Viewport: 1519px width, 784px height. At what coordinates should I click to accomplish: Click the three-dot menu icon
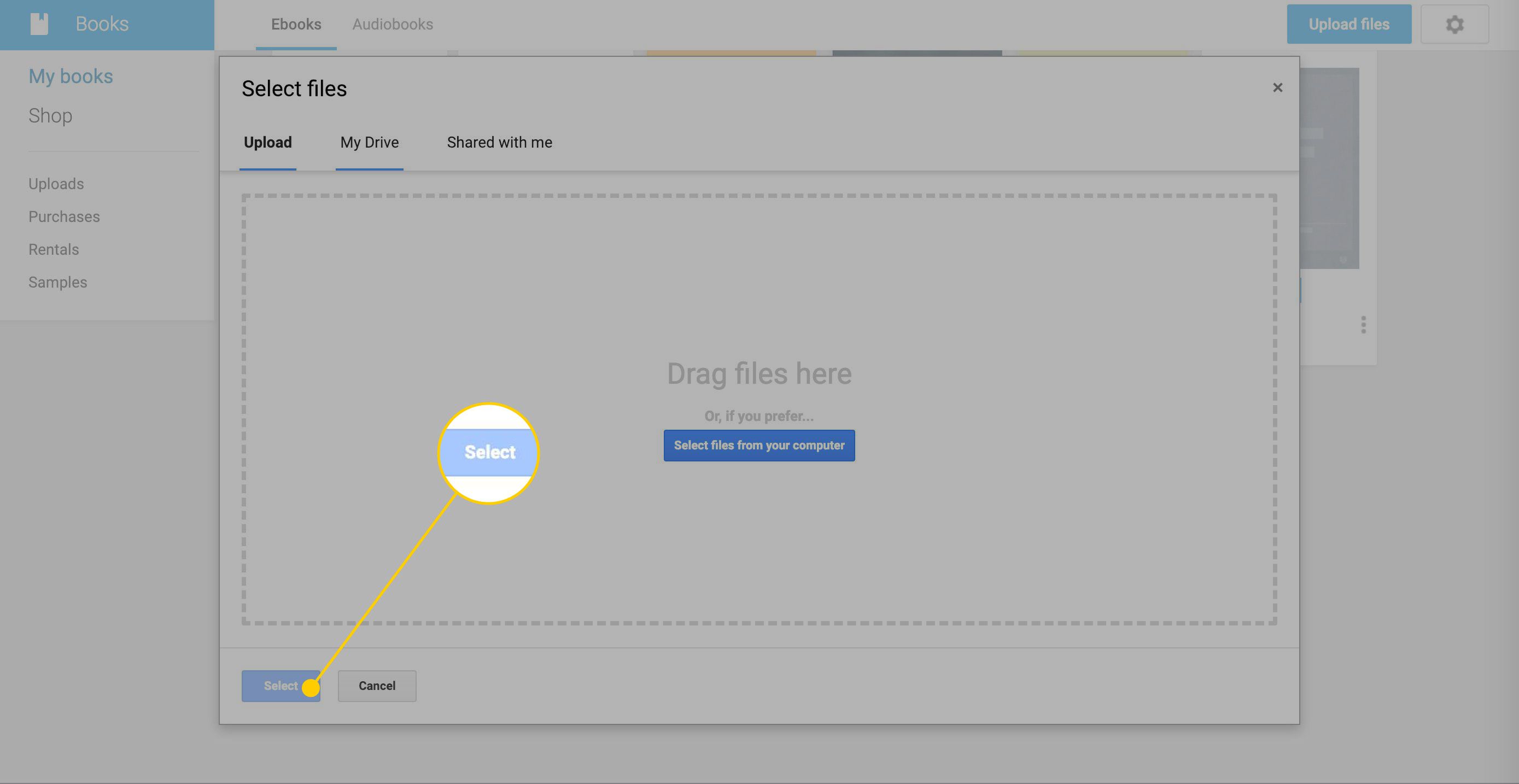coord(1363,324)
